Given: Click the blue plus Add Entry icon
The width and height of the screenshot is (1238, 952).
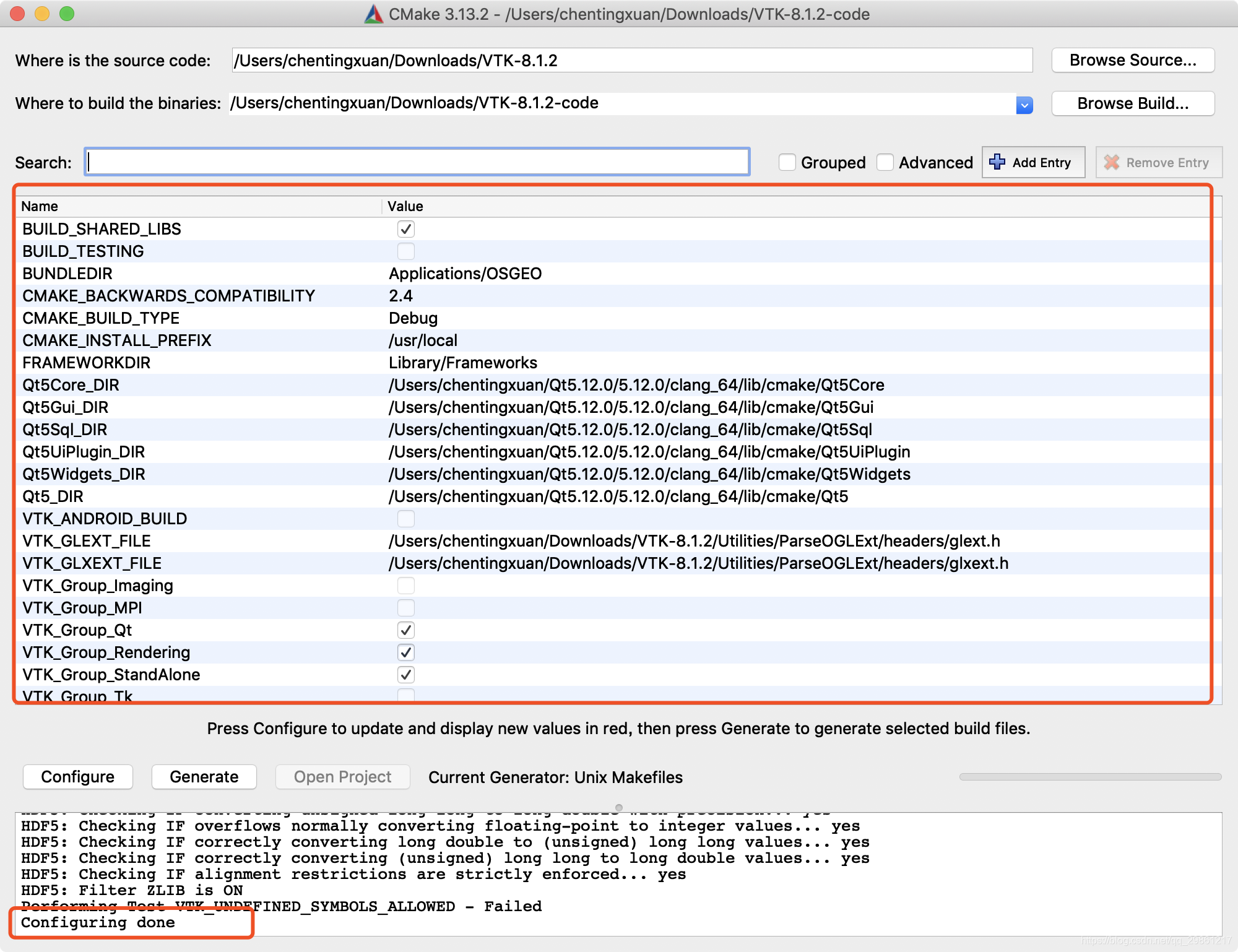Looking at the screenshot, I should (997, 162).
